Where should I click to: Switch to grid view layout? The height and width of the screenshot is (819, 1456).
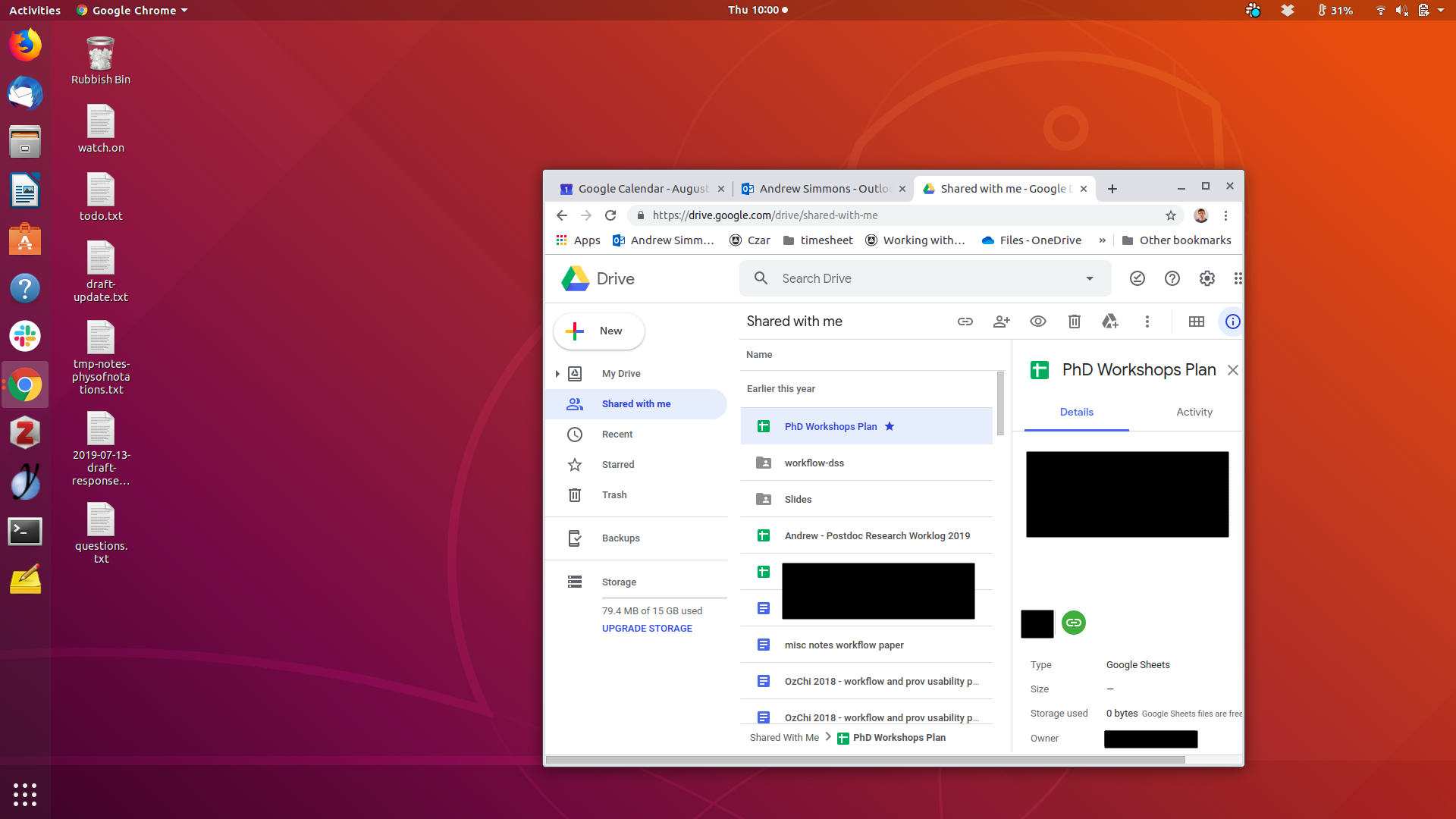1196,322
